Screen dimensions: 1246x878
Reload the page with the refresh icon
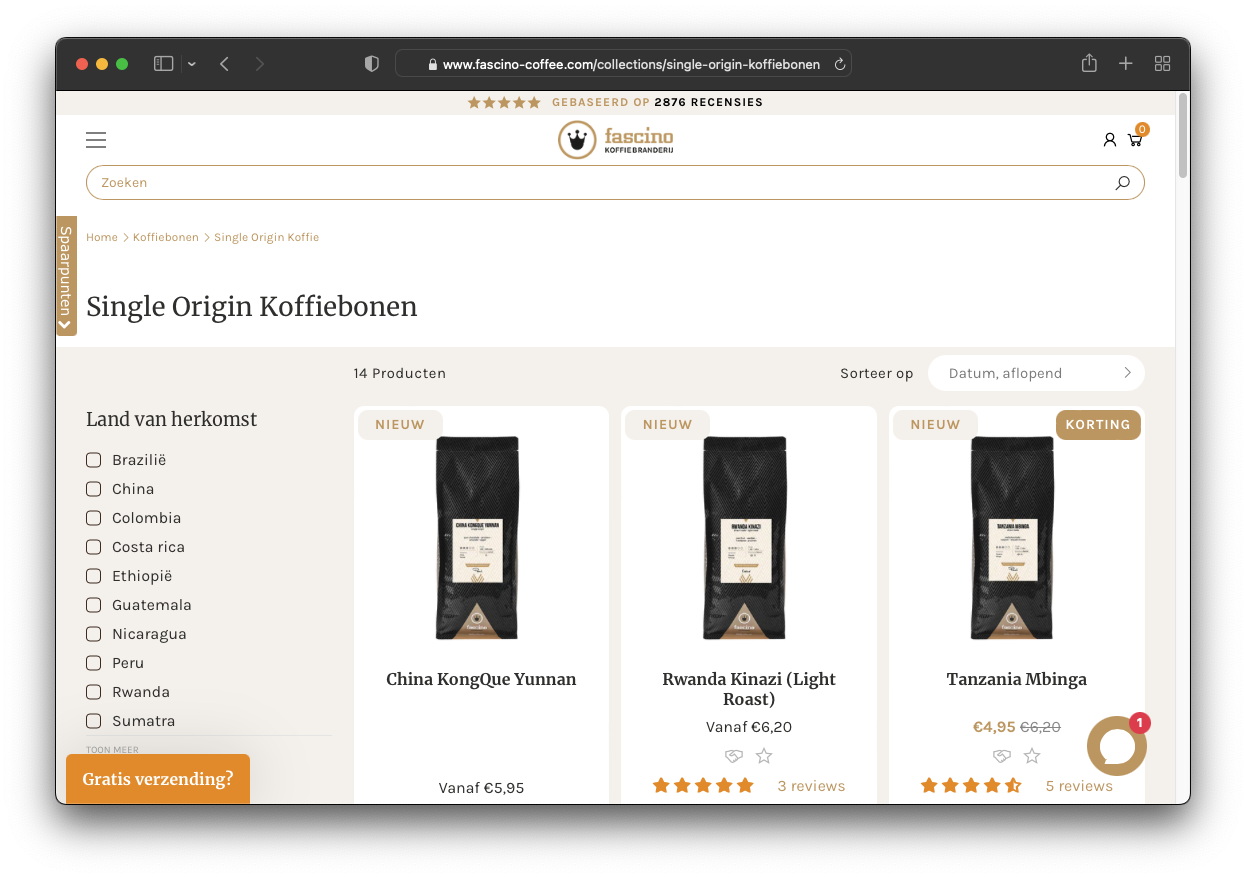click(840, 64)
